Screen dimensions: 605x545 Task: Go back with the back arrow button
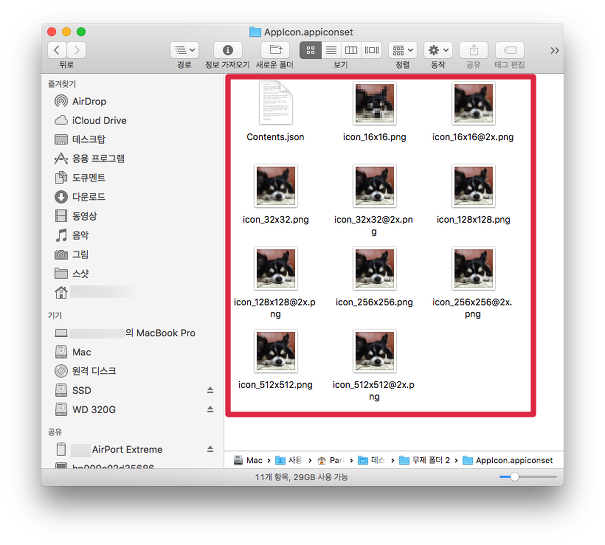(x=57, y=50)
